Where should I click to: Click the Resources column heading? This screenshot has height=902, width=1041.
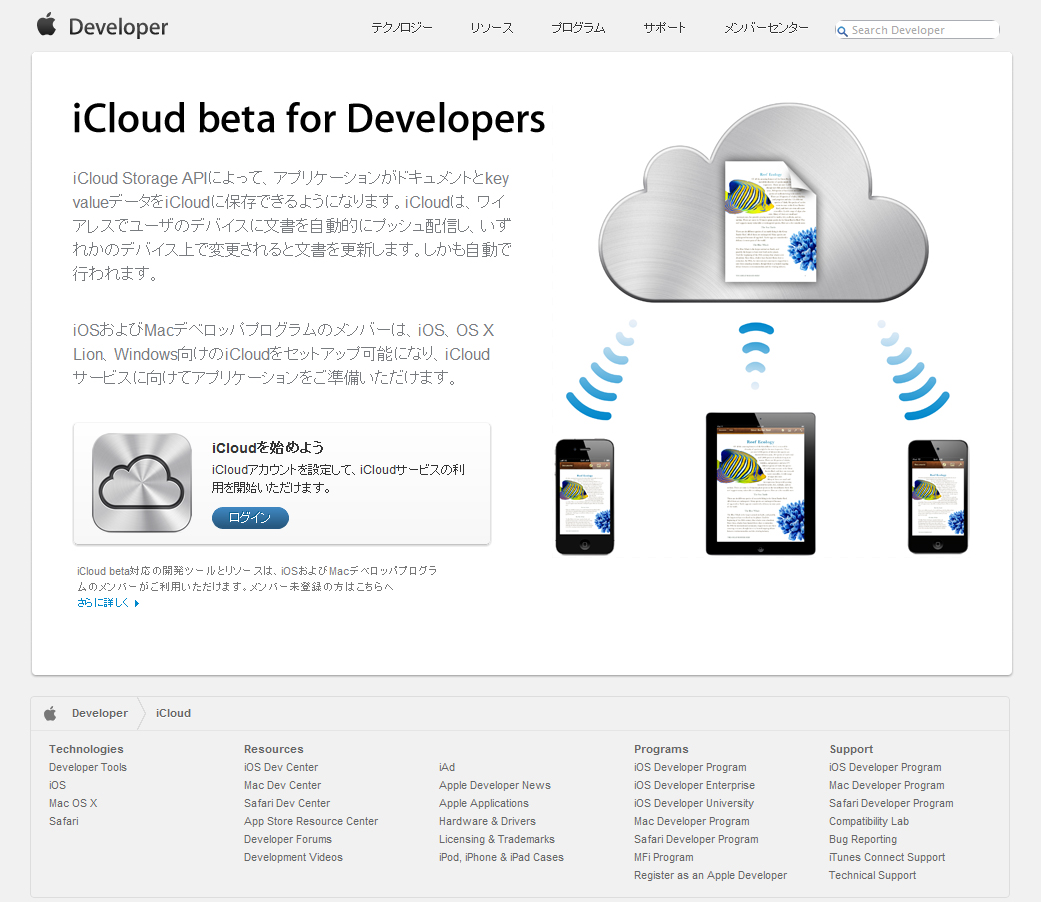pos(274,749)
